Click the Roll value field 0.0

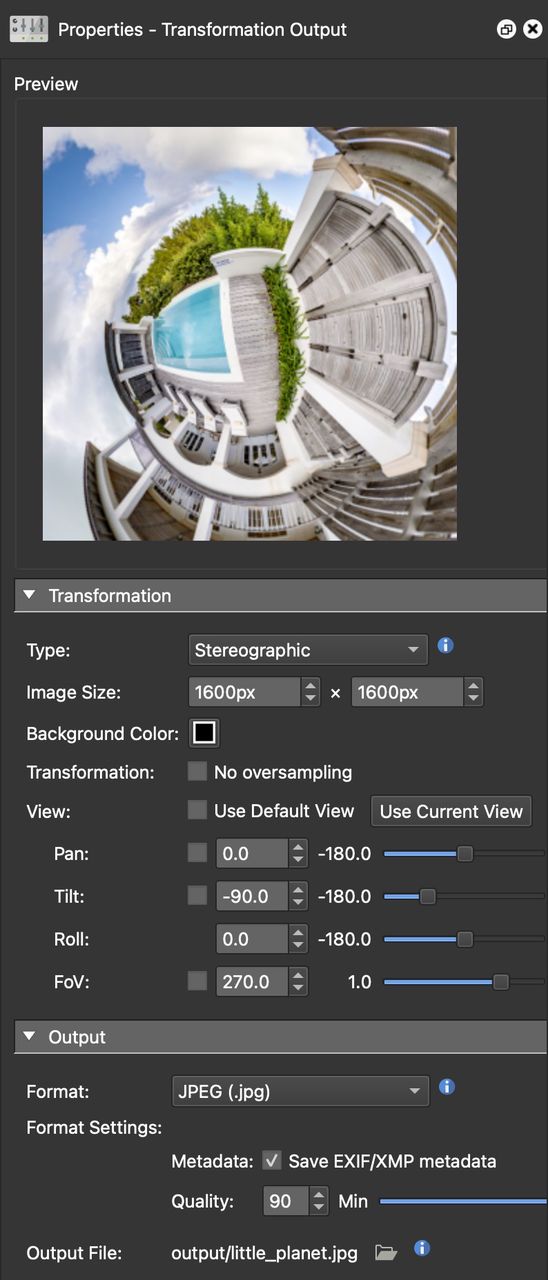[252, 940]
